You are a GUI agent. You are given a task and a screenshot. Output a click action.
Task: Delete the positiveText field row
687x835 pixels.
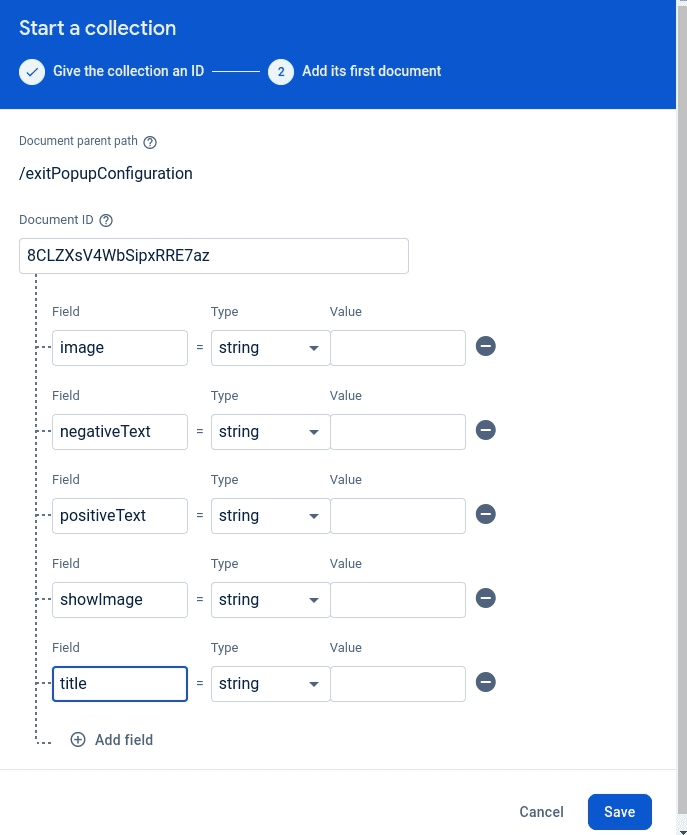(x=486, y=515)
